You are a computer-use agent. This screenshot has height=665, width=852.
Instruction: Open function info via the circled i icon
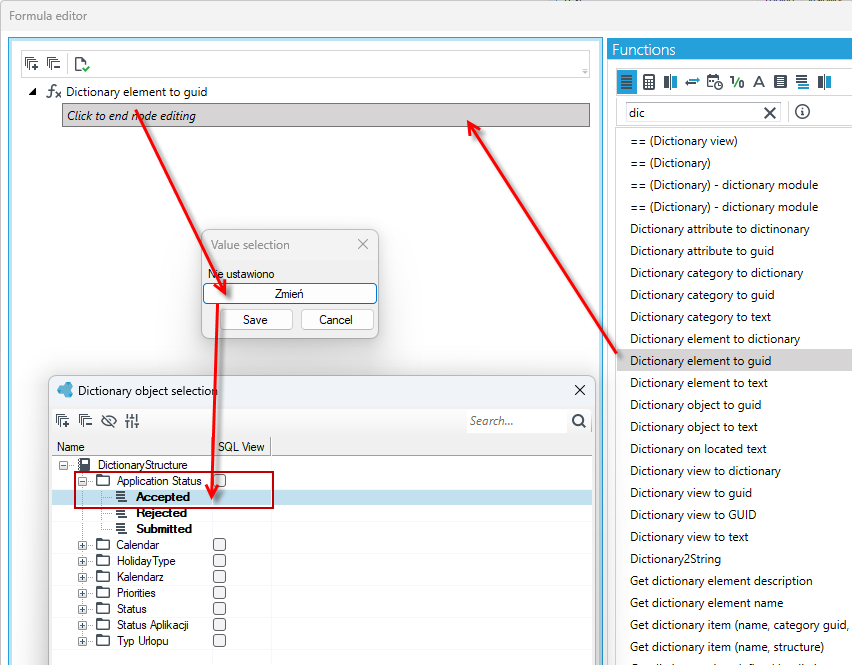coord(802,112)
